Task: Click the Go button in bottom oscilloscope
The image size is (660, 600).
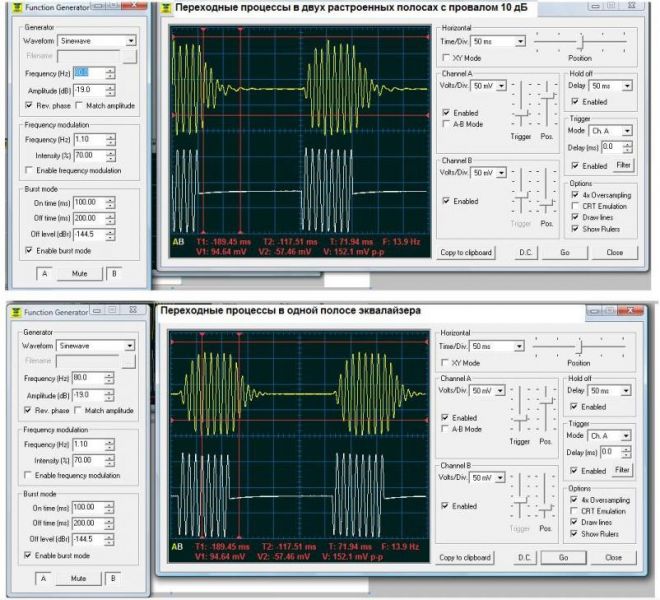Action: (563, 557)
